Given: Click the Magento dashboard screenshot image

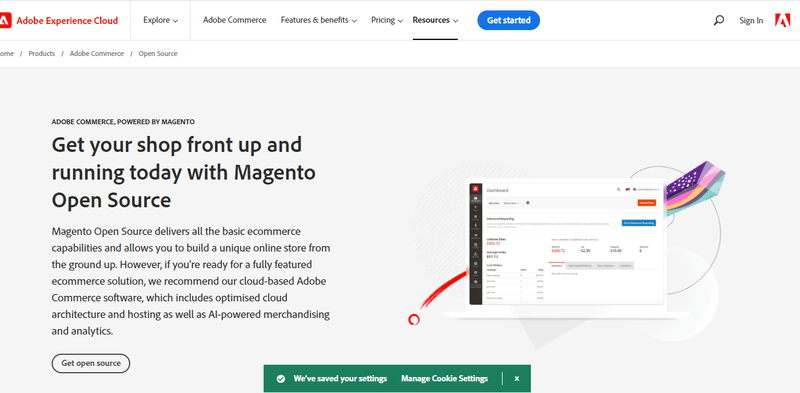Looking at the screenshot, I should tap(566, 244).
